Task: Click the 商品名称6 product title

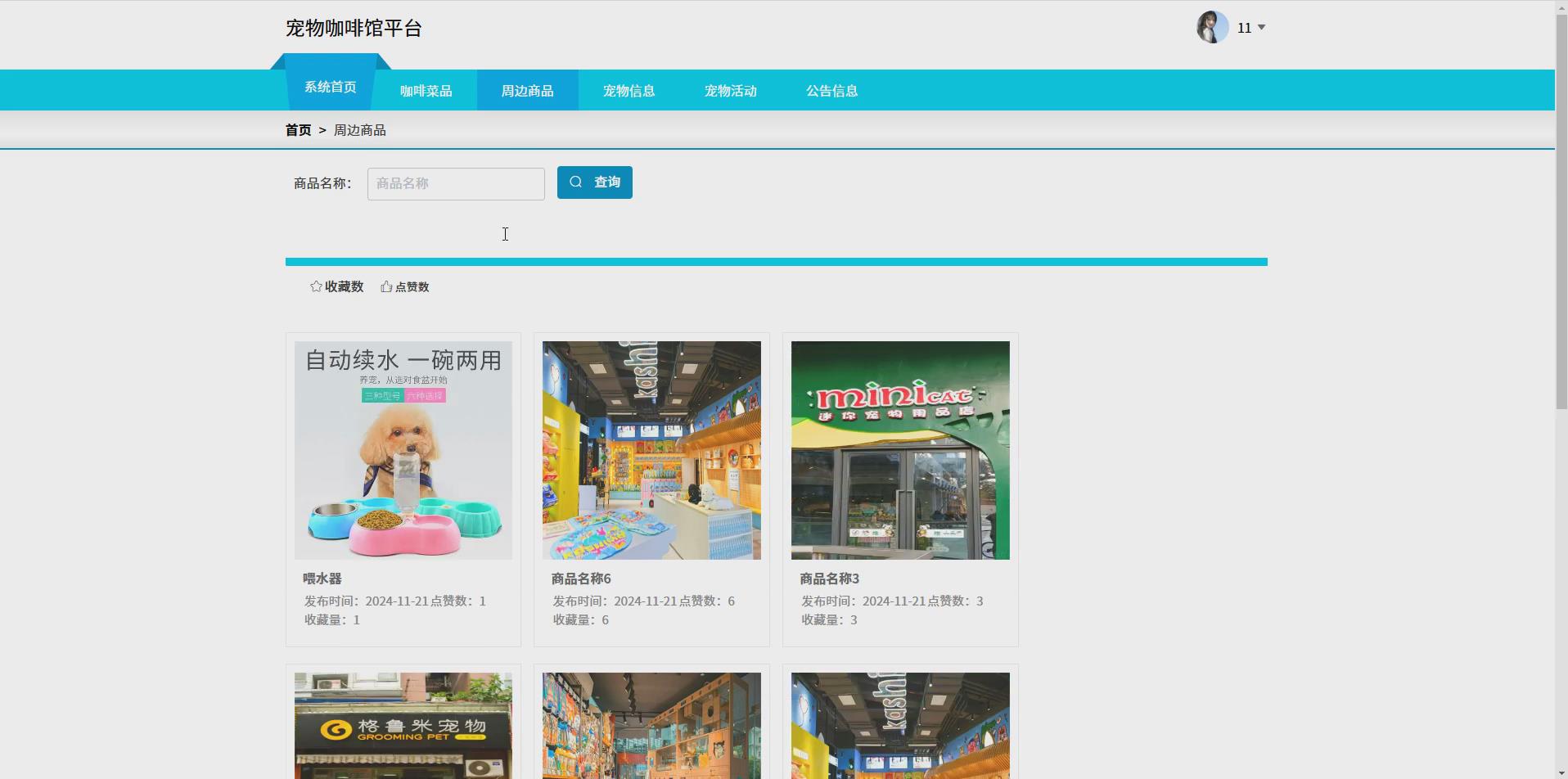Action: [580, 578]
